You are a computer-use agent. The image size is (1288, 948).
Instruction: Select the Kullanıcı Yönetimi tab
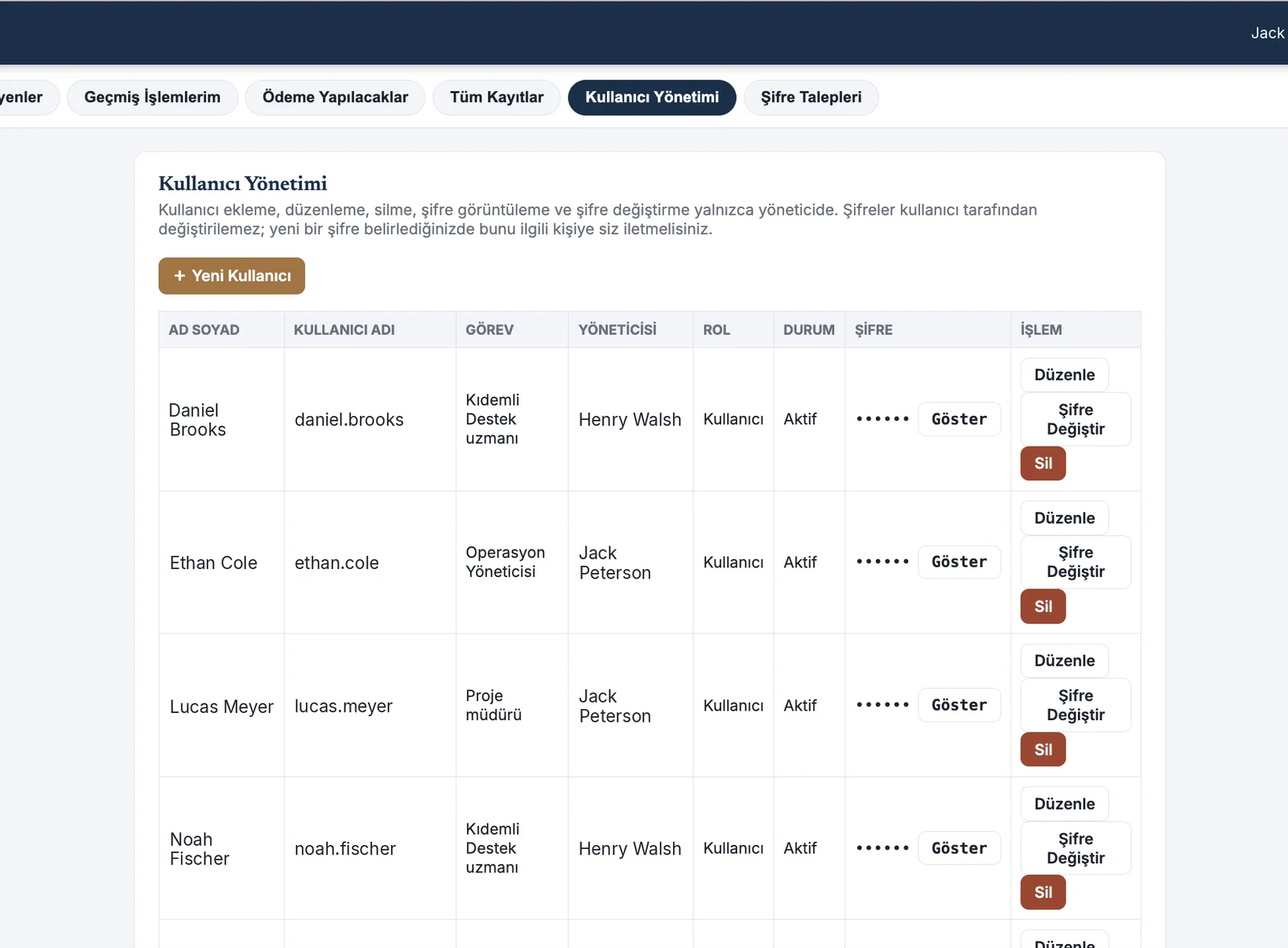pyautogui.click(x=652, y=97)
